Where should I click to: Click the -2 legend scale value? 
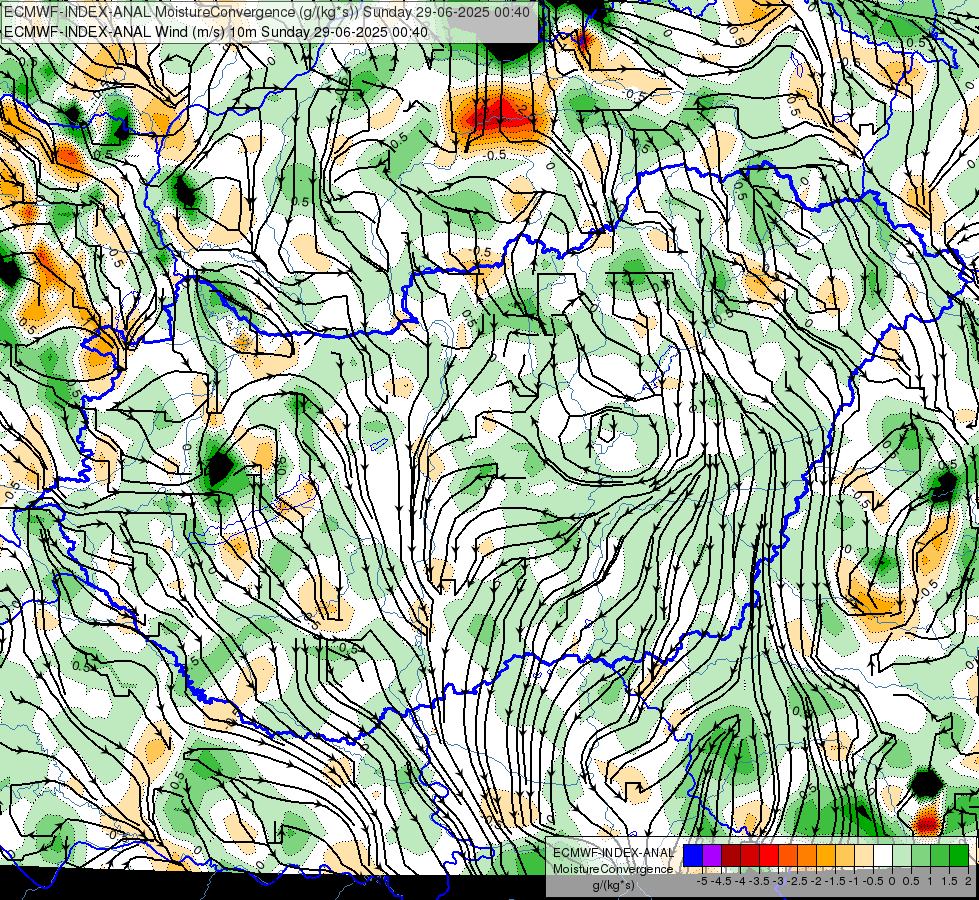[816, 881]
